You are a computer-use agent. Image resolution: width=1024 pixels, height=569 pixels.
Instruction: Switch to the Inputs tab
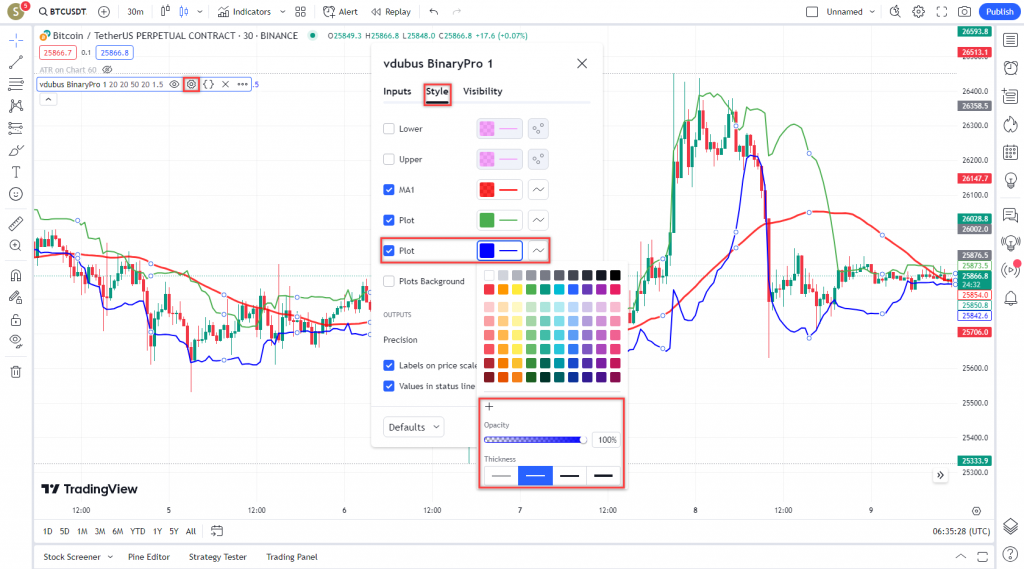tap(397, 91)
